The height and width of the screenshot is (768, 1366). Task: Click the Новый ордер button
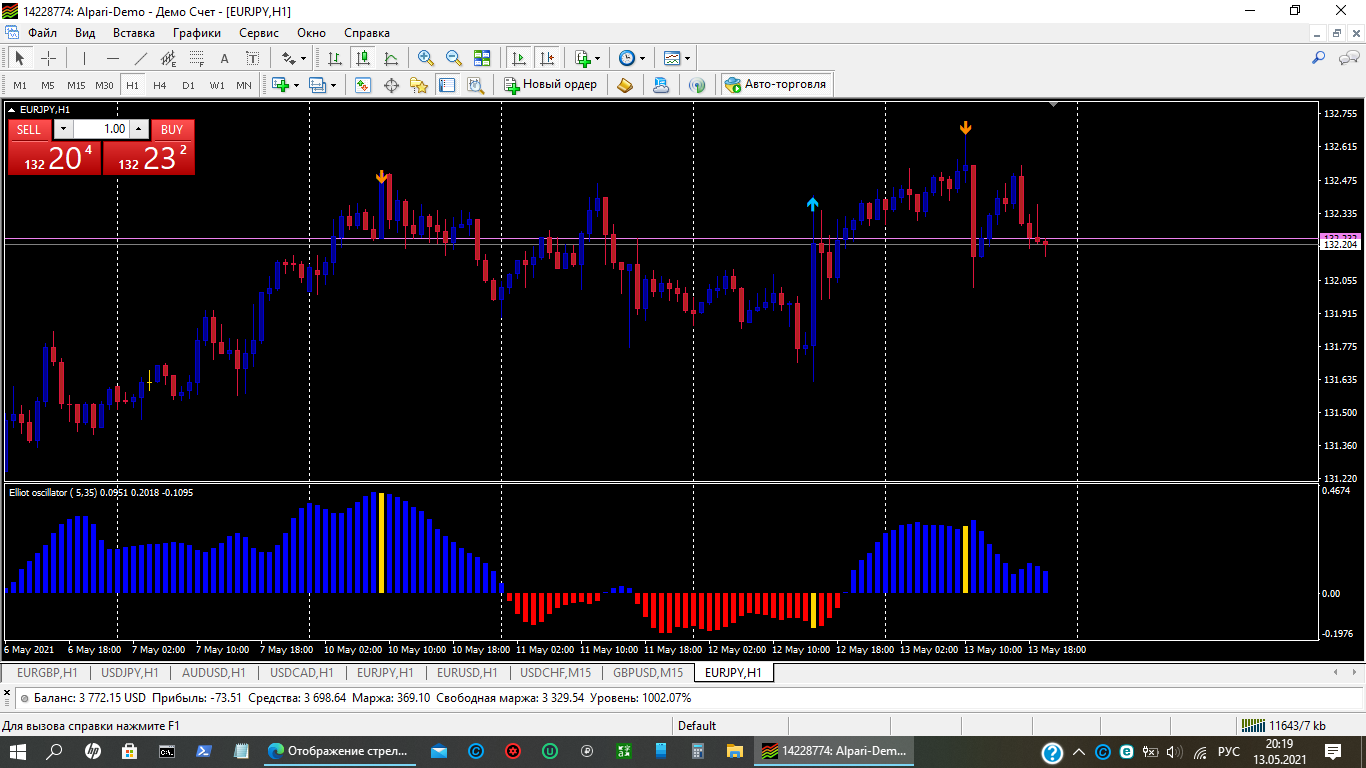550,85
